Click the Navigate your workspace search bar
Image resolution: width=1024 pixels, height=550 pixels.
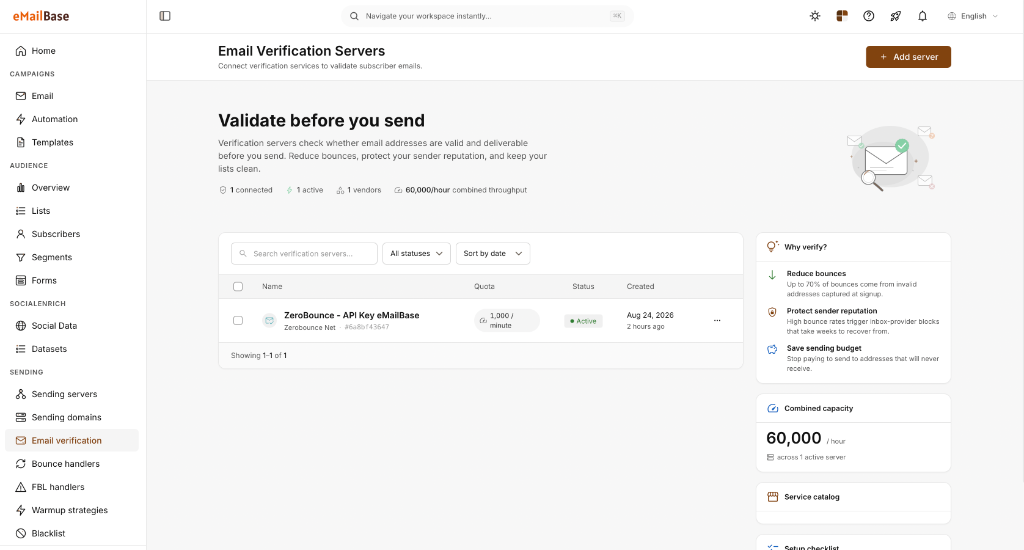click(487, 16)
